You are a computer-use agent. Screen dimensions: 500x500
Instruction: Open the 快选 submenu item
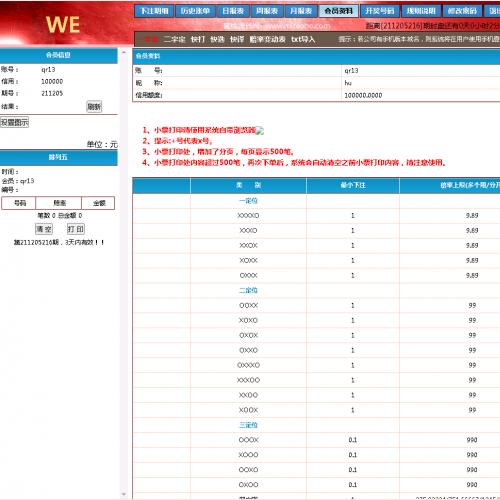click(217, 39)
